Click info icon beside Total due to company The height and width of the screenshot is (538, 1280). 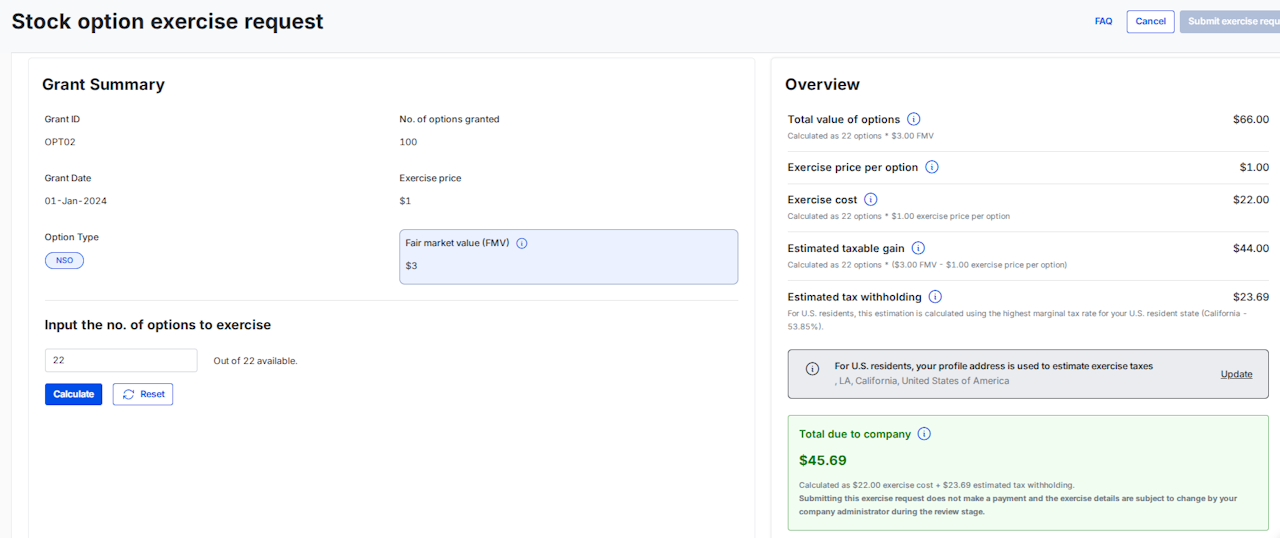click(x=924, y=434)
